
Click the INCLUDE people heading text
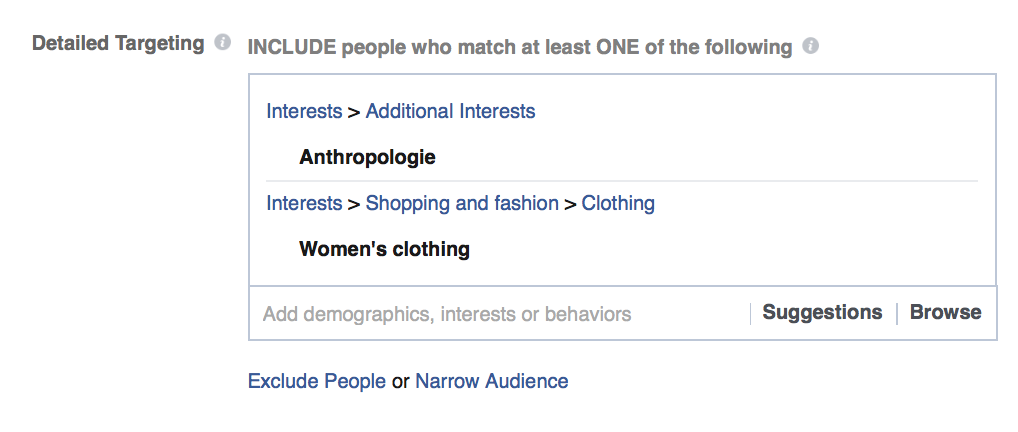click(519, 47)
